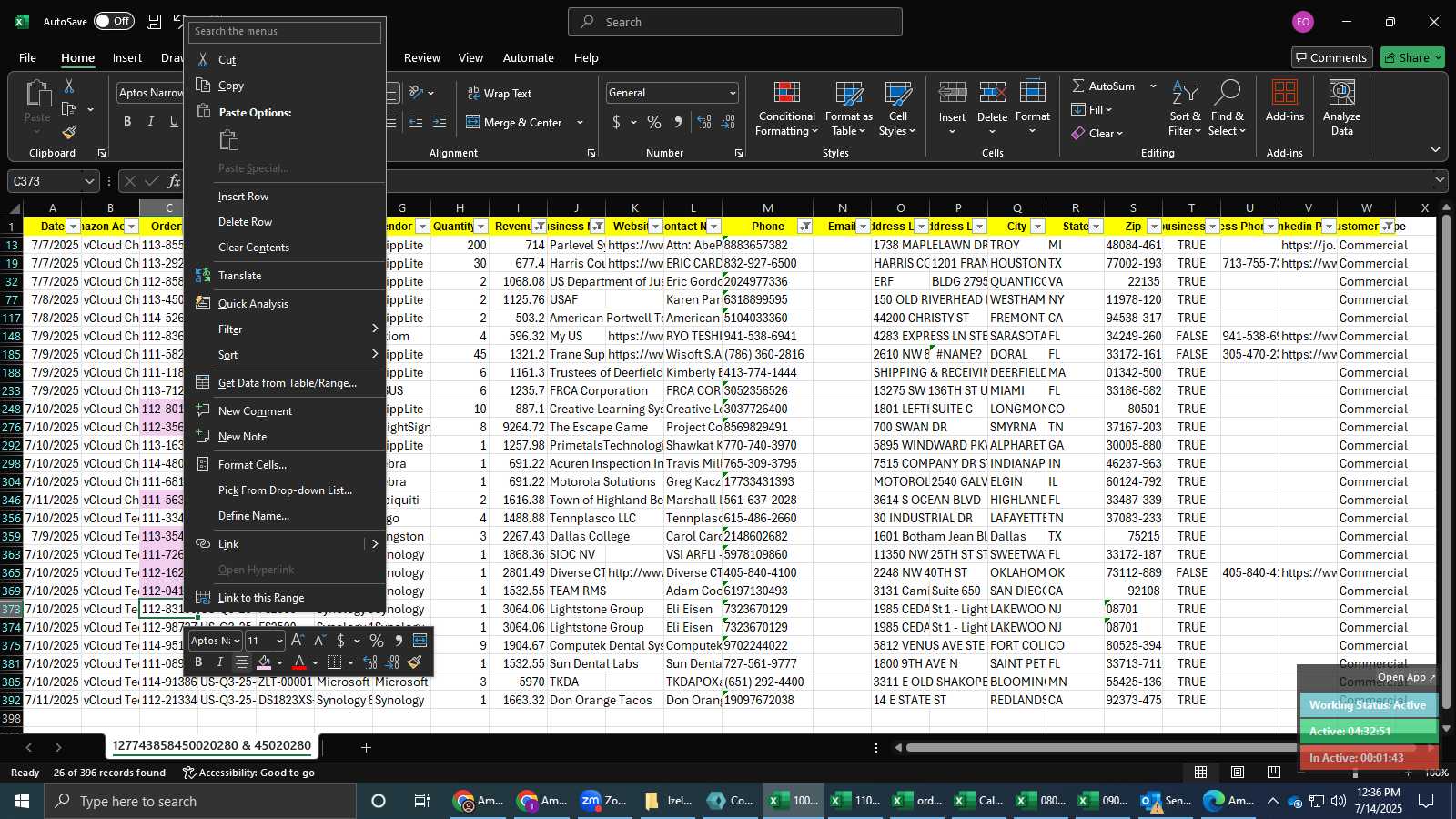
Task: Click the Search box in title bar
Action: [x=735, y=22]
